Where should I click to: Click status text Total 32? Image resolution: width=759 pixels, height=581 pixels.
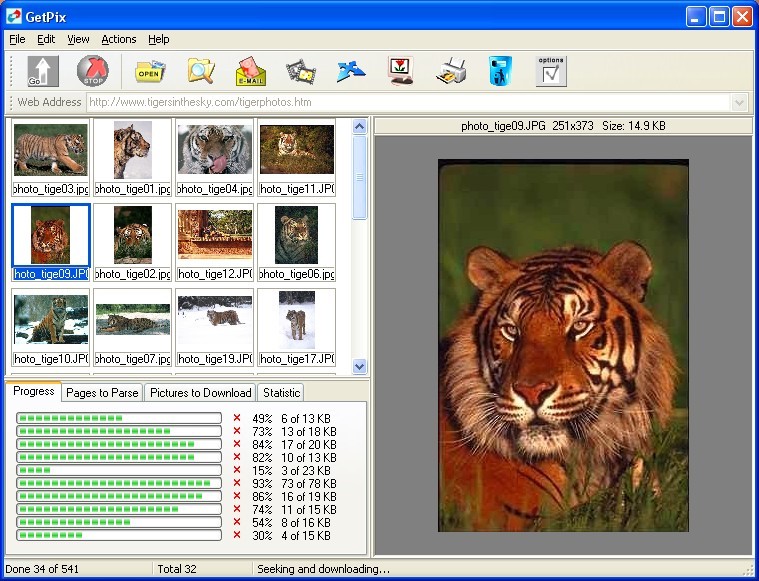tap(177, 569)
